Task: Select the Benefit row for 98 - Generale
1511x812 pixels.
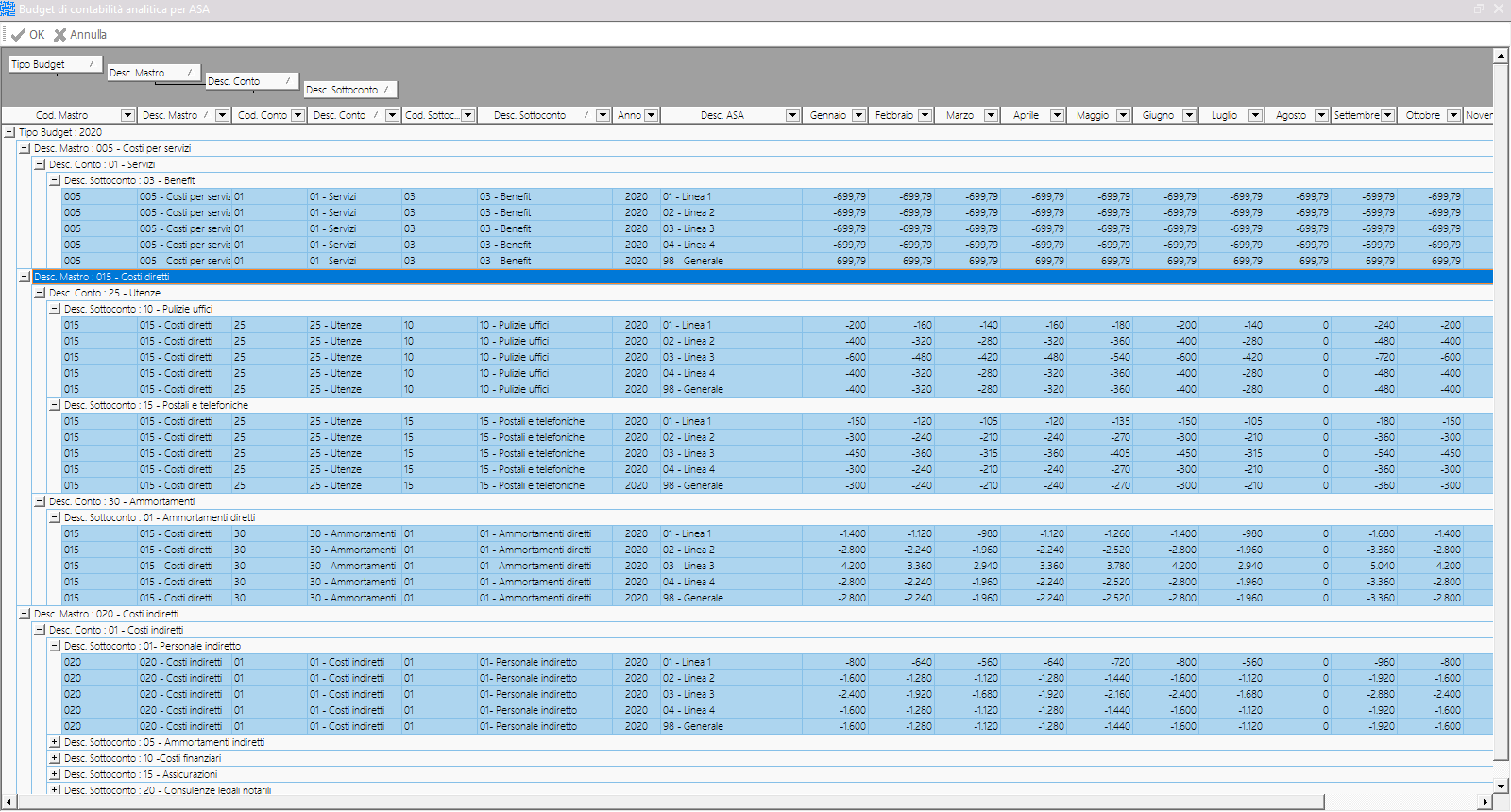Action: coord(777,261)
